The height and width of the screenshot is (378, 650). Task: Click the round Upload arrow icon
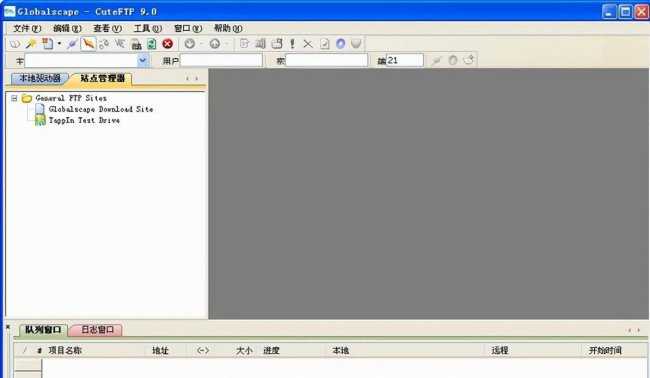214,44
